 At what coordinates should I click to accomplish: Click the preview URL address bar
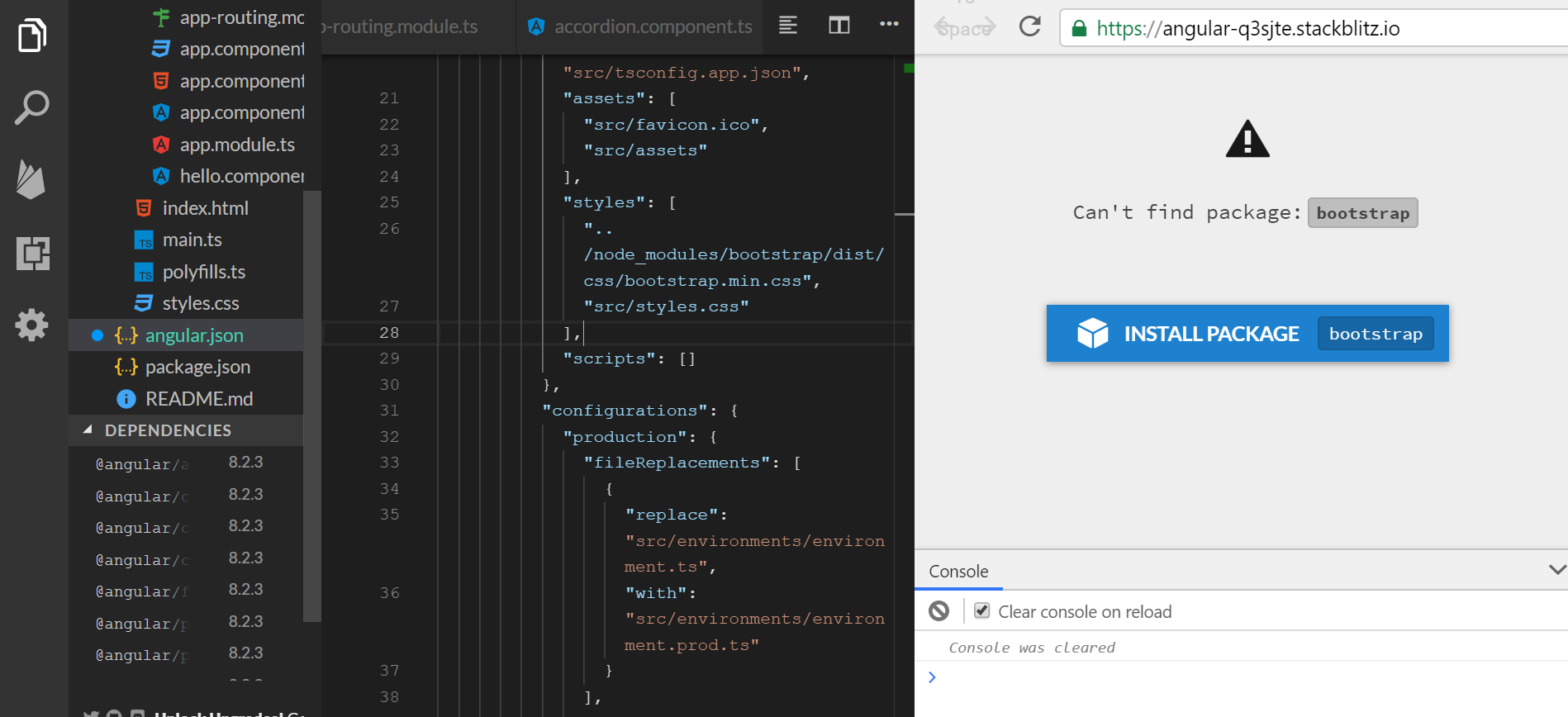click(x=1314, y=28)
